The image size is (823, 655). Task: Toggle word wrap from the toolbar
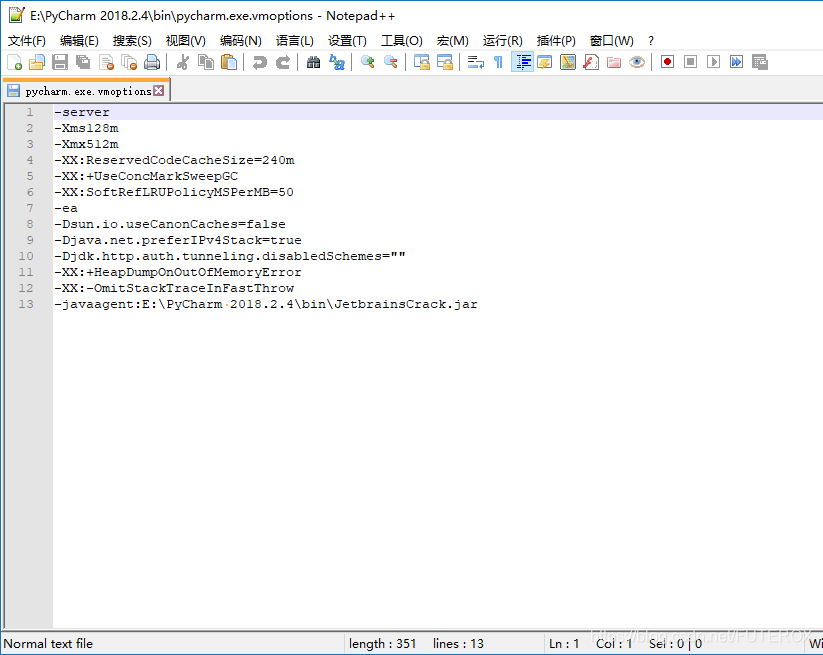[x=476, y=62]
